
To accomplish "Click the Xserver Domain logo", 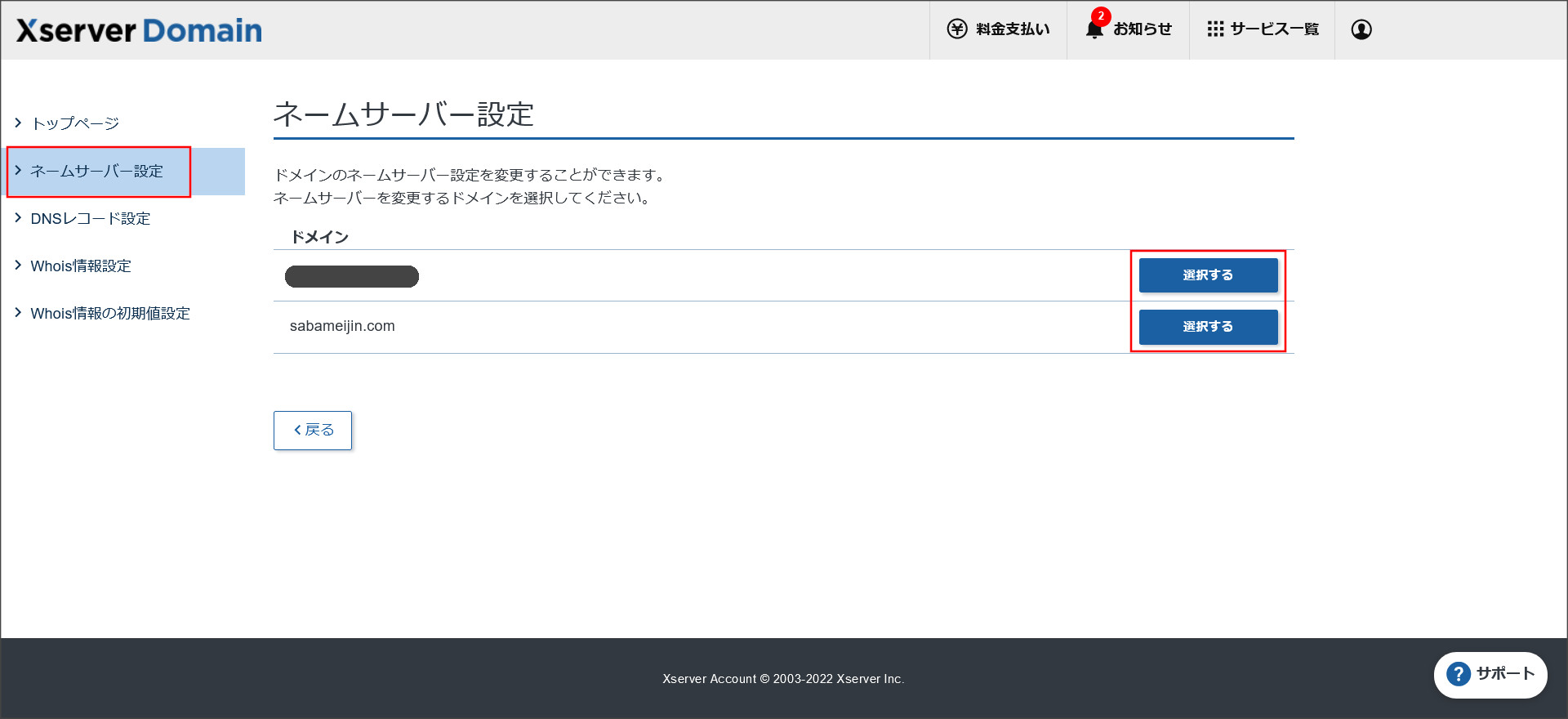I will (x=139, y=30).
